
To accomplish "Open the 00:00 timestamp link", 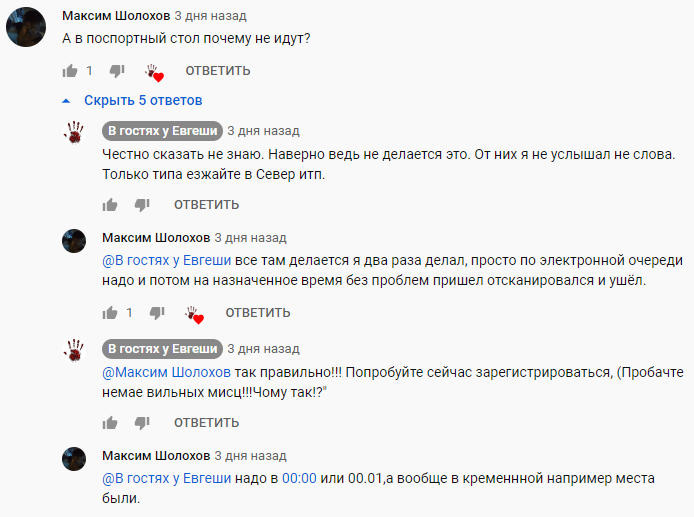I will tap(299, 479).
